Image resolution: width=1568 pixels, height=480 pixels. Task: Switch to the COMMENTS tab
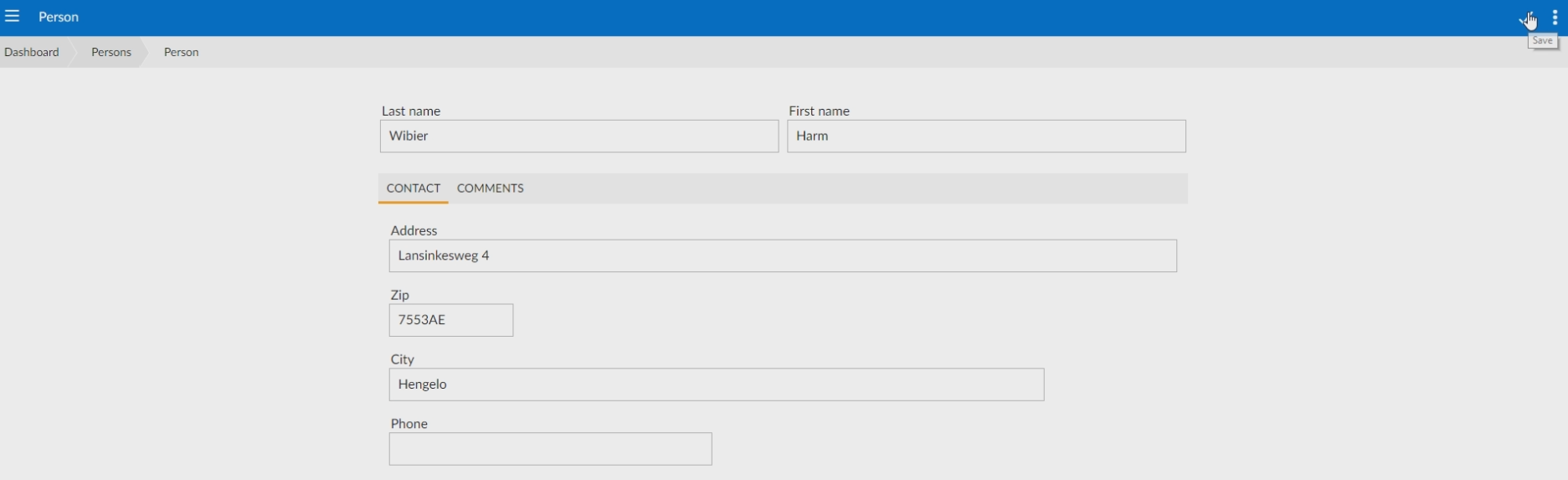click(490, 188)
